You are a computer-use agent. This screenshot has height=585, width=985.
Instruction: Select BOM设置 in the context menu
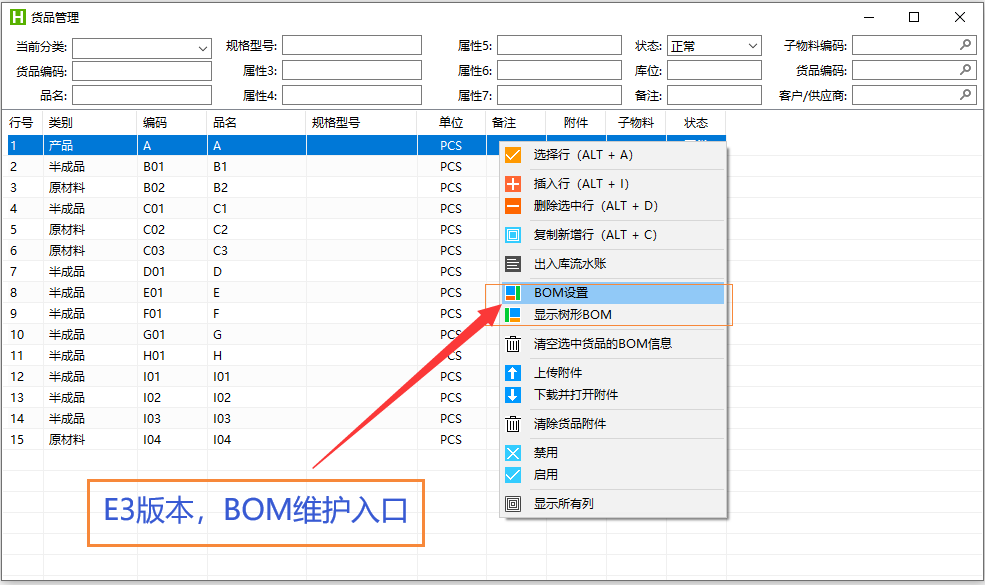(x=612, y=293)
